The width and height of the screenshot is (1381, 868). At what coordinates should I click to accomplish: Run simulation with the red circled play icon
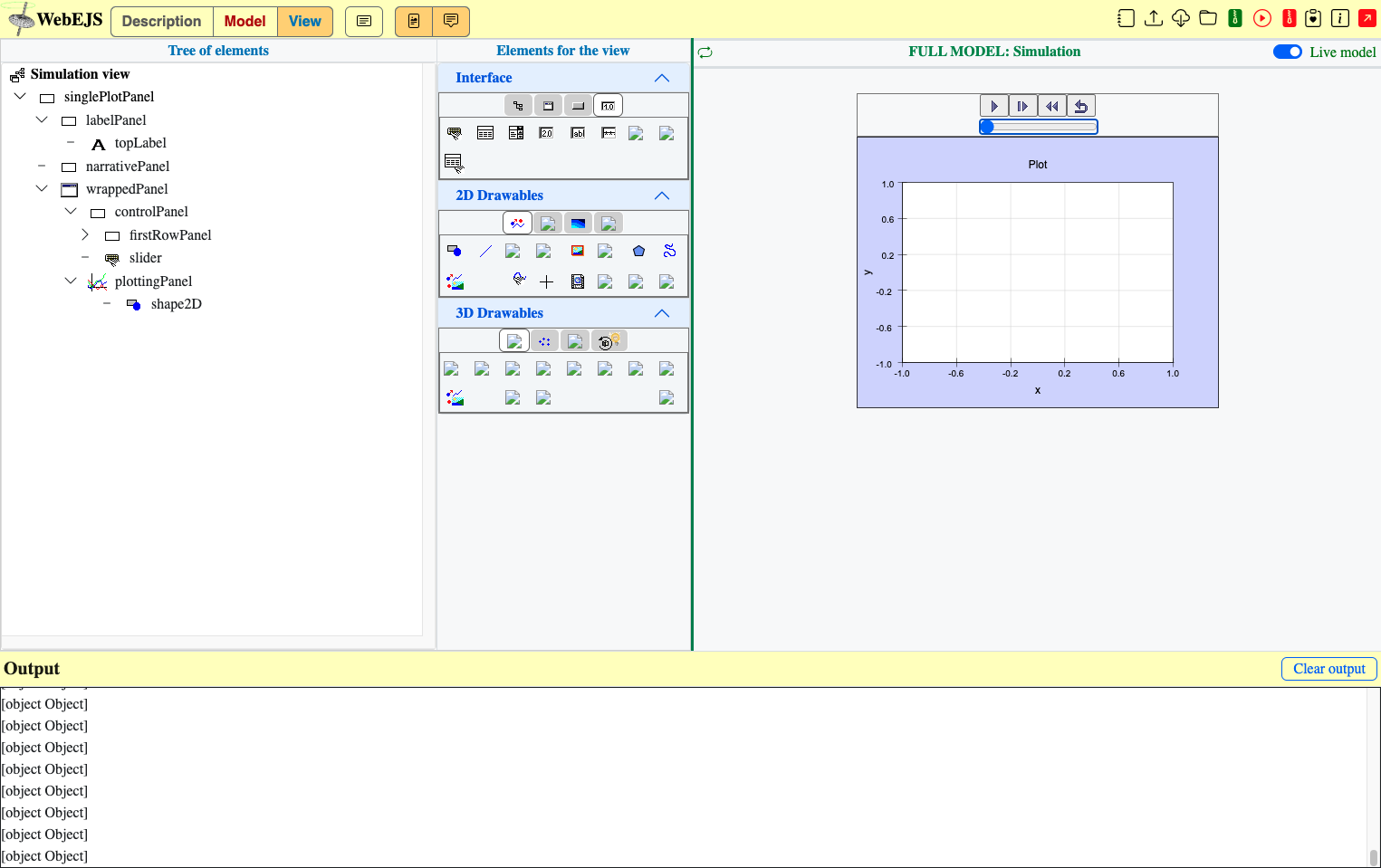(1262, 18)
